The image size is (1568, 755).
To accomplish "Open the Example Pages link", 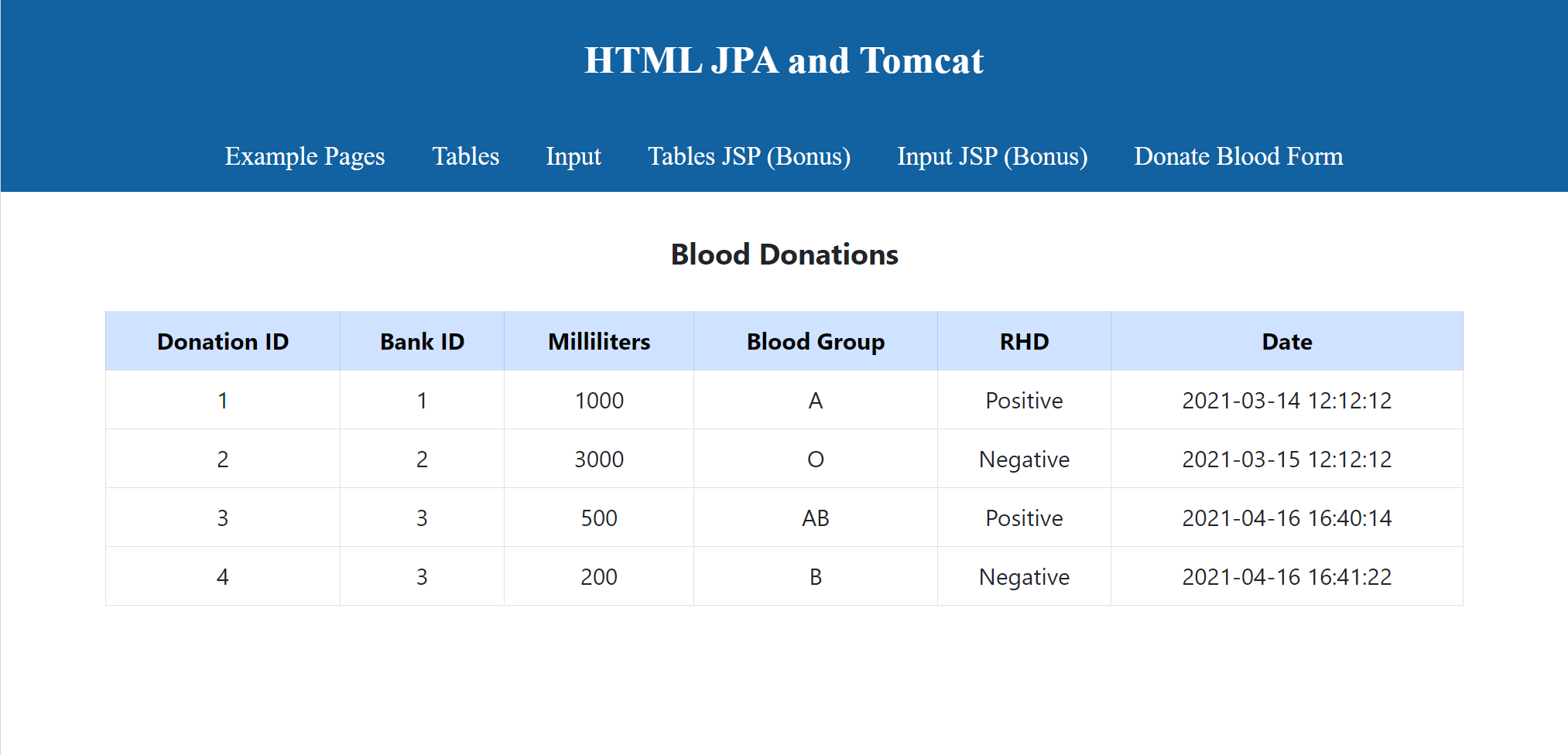I will [x=305, y=156].
